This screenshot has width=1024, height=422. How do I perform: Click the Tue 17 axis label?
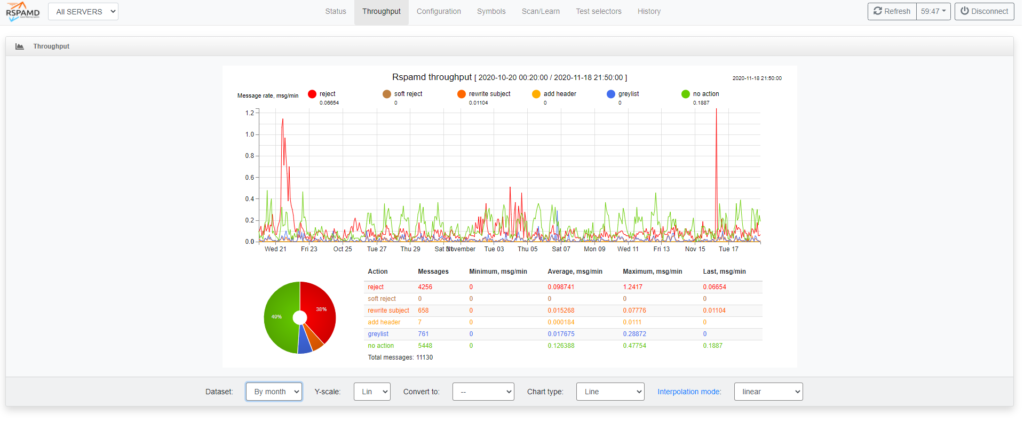click(x=728, y=249)
